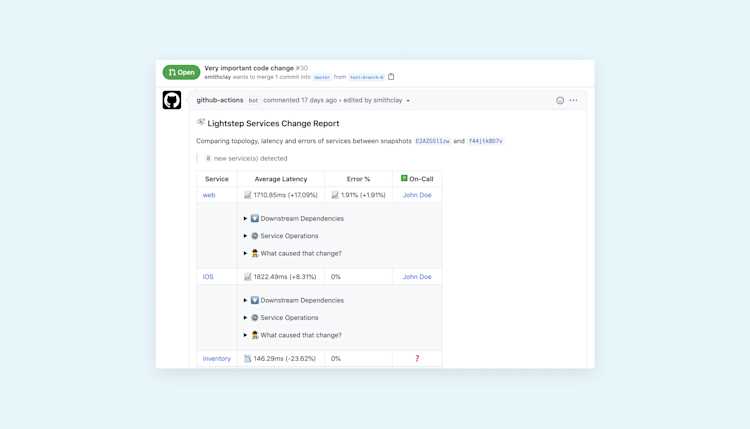This screenshot has width=750, height=429.
Task: Click the pull request title 'Very important code change'
Action: (x=249, y=68)
